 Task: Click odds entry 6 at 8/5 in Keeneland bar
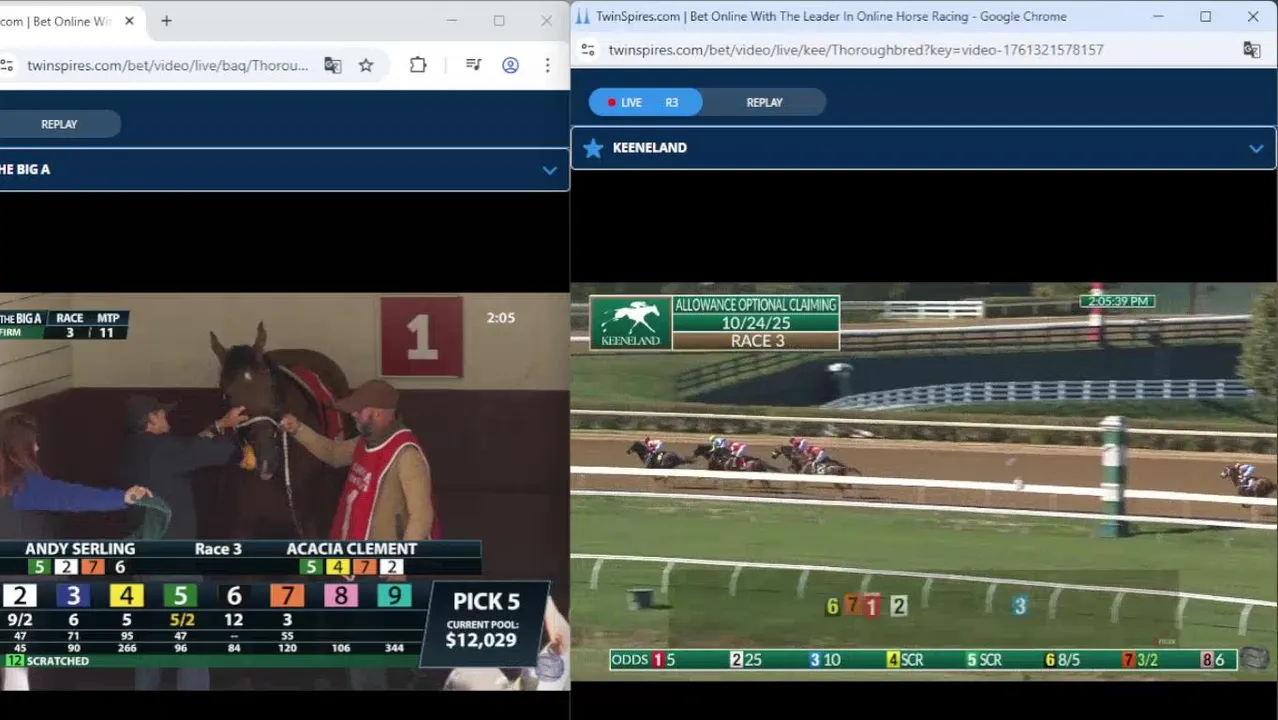click(x=1062, y=660)
